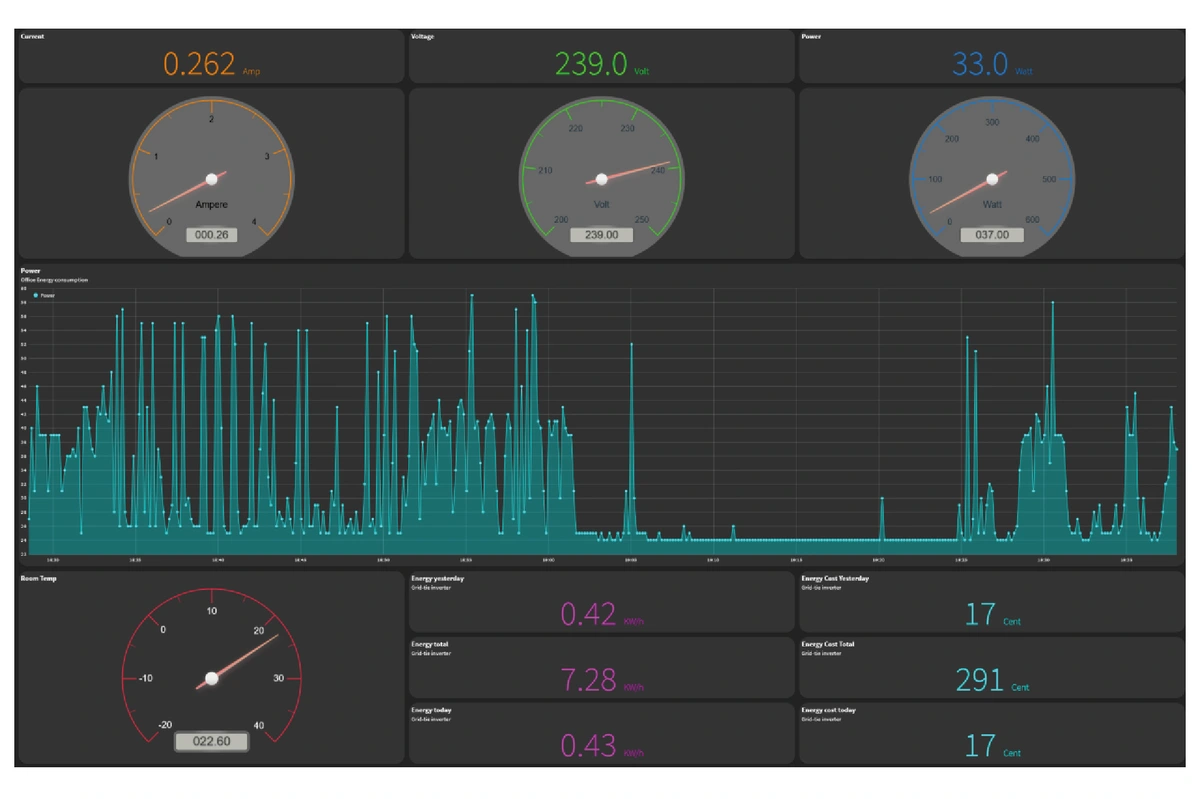1200x799 pixels.
Task: Click the center hub of the Ampere gauge
Action: point(211,179)
